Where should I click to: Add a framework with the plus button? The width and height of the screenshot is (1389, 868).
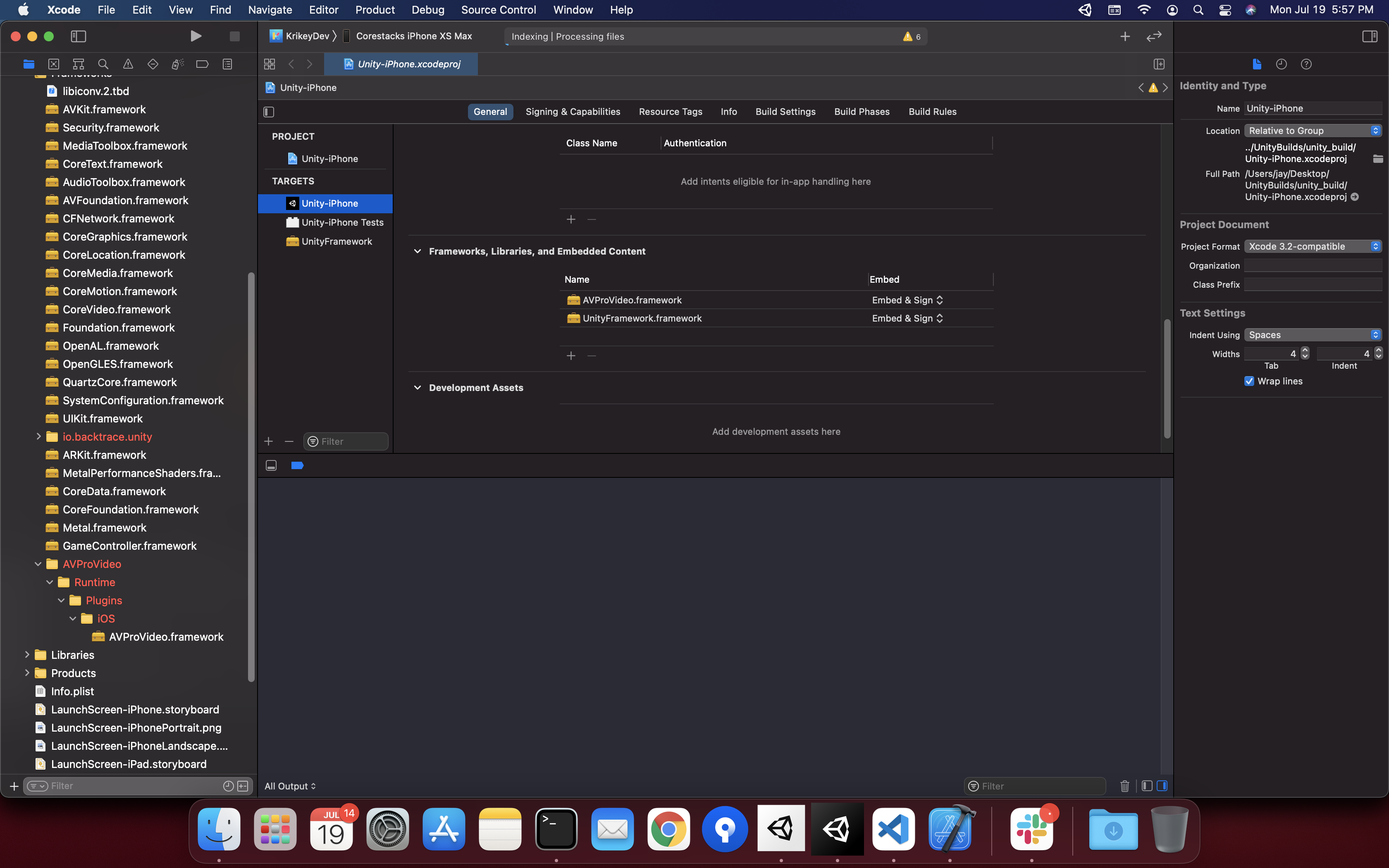[570, 355]
